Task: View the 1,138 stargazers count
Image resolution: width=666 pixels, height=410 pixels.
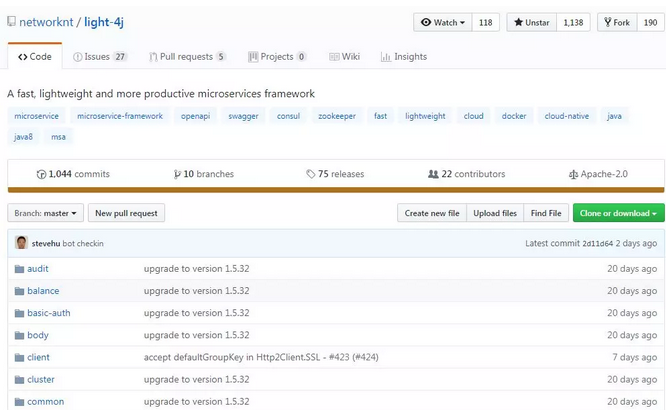Action: 573,23
